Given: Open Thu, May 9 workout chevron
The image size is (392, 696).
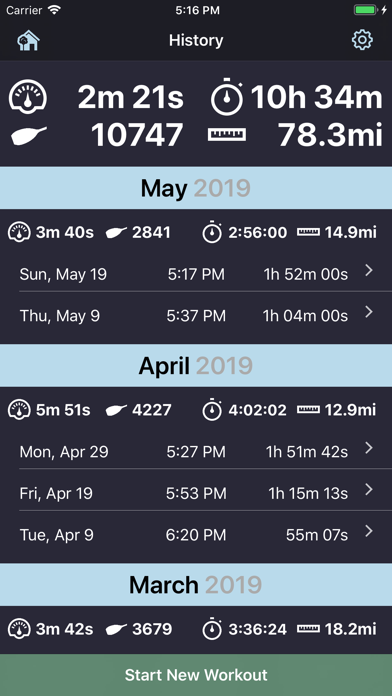Looking at the screenshot, I should [x=368, y=312].
